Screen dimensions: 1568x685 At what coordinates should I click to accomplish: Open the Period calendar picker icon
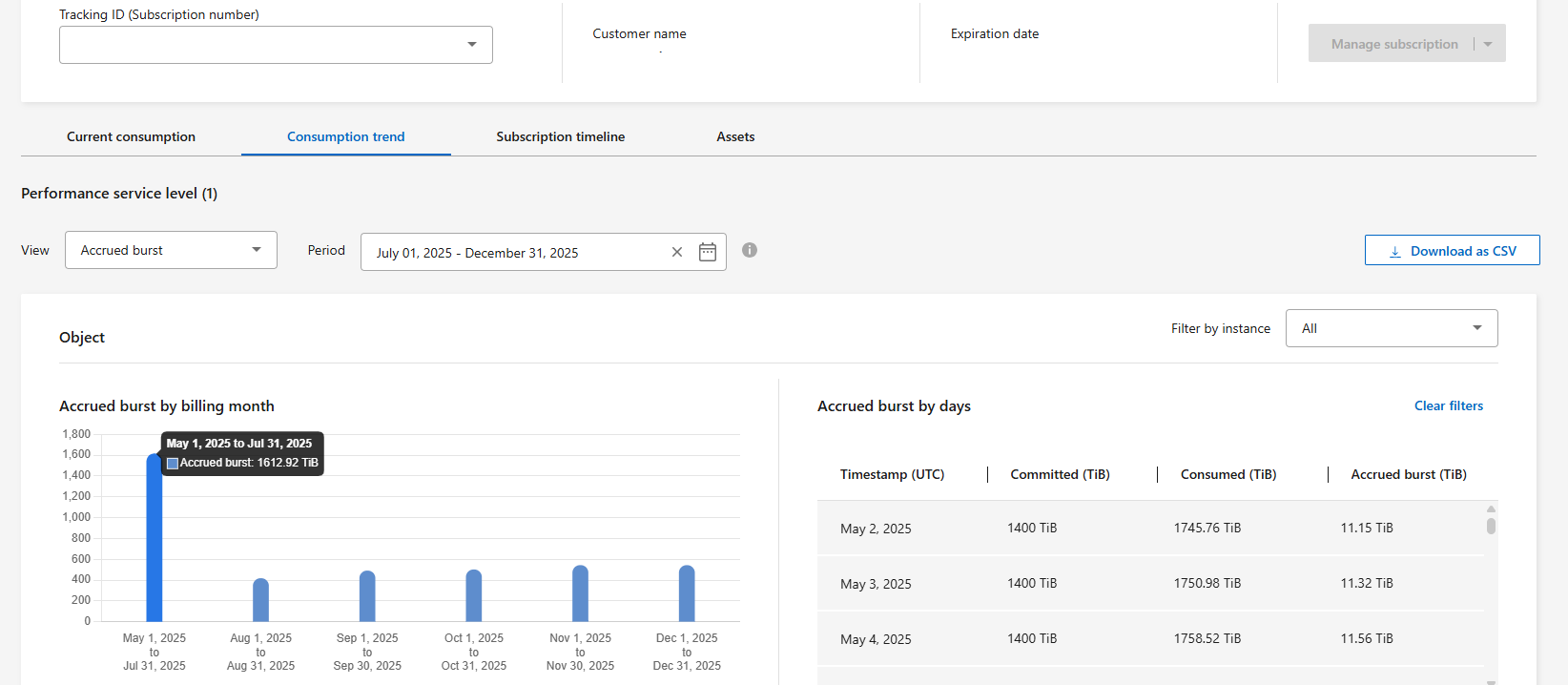point(707,252)
